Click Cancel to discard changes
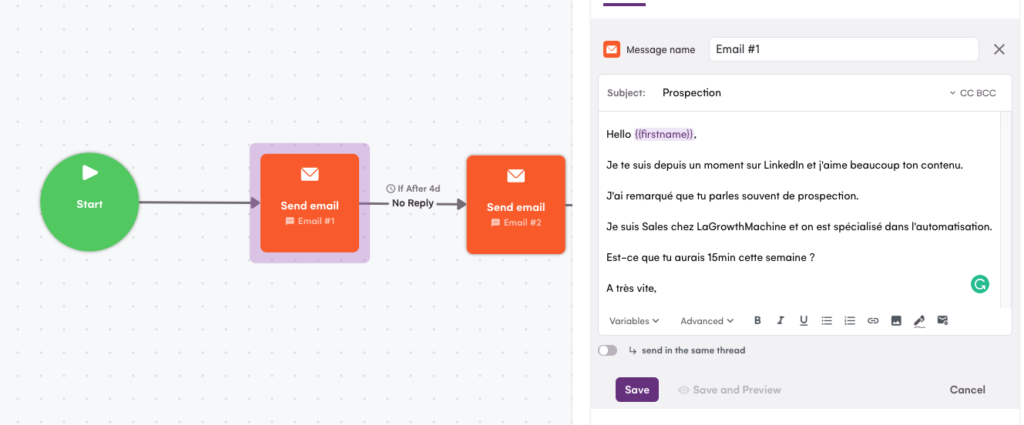This screenshot has height=425, width=1024. click(967, 390)
